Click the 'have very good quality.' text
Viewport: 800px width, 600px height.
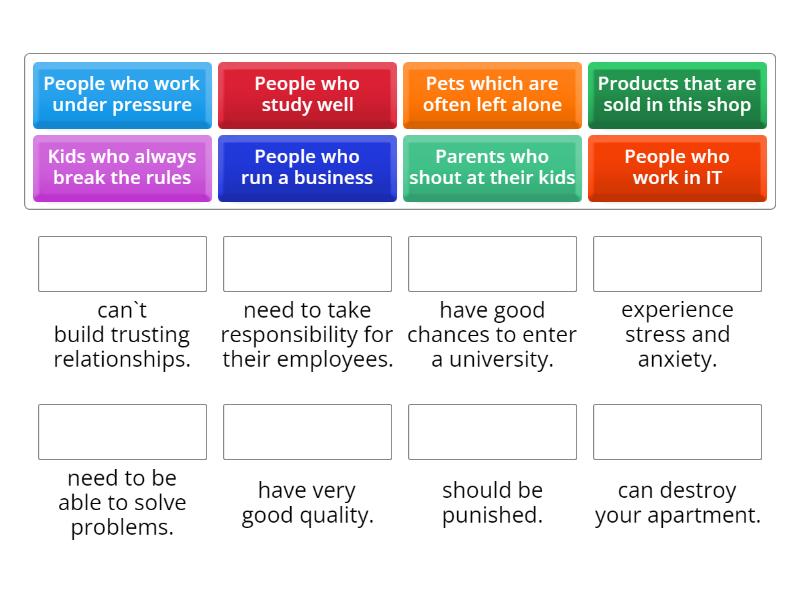[x=307, y=503]
